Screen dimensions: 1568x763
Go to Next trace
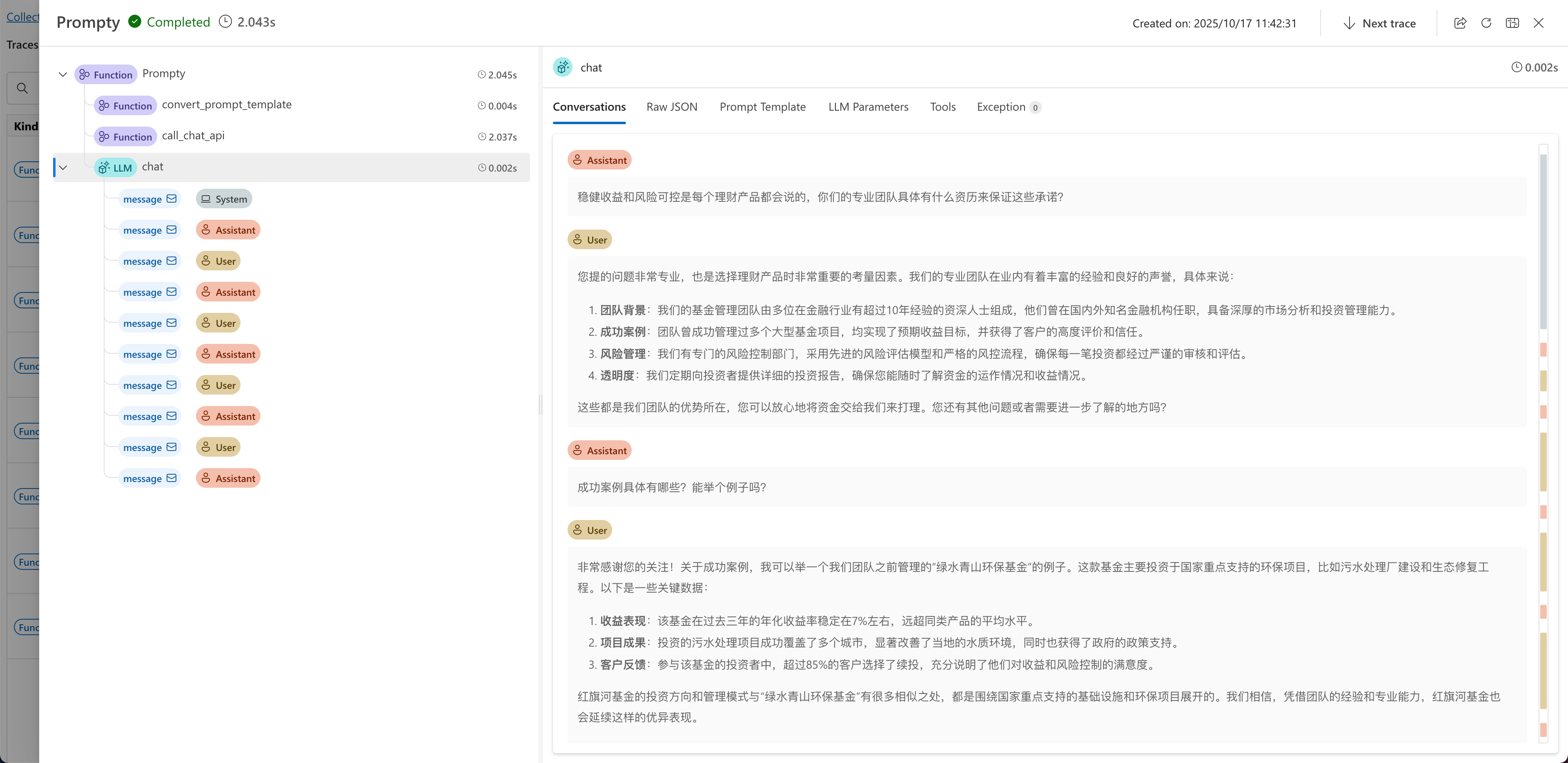point(1379,23)
